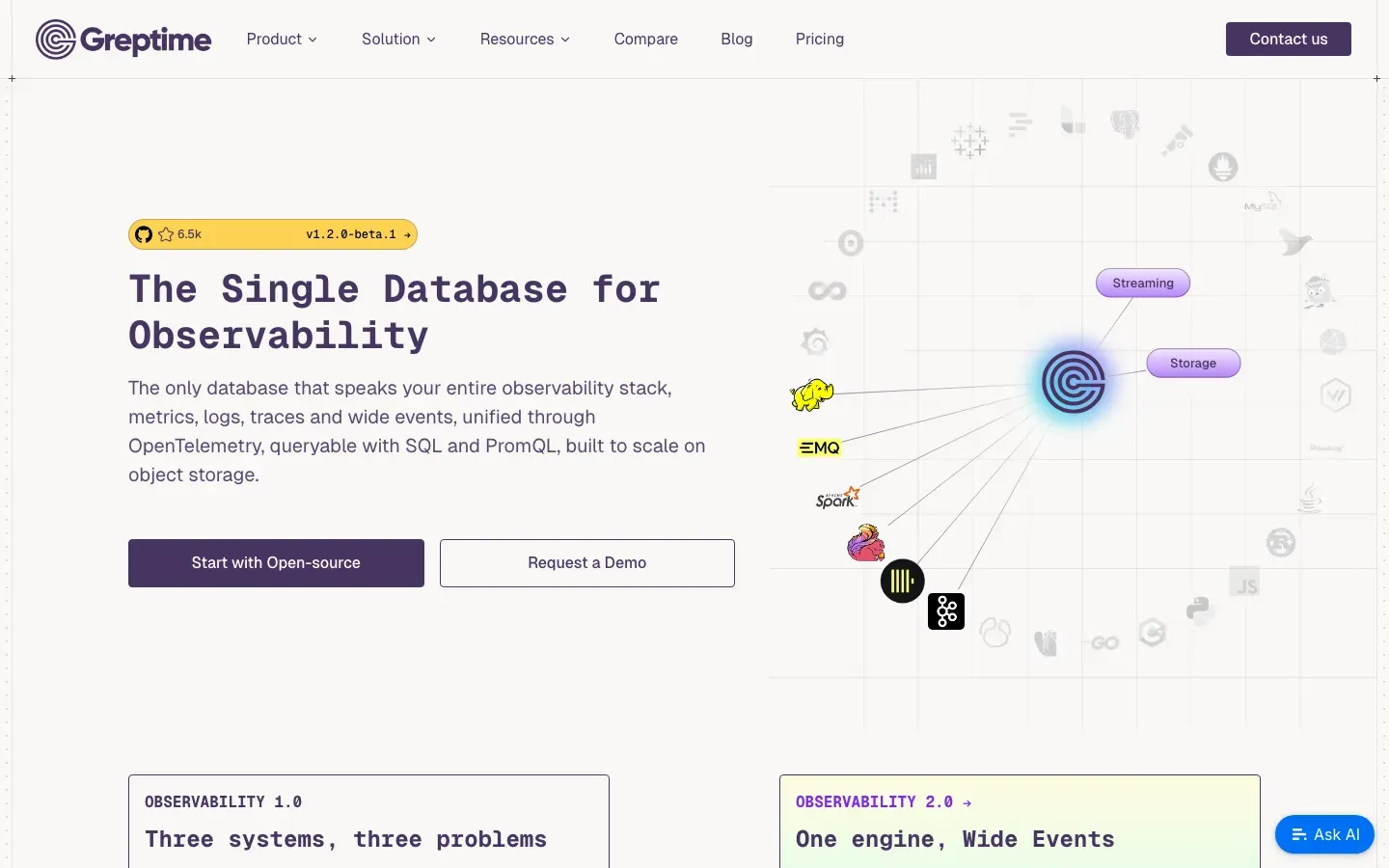
Task: Open the Ask AI chat button
Action: (x=1325, y=835)
